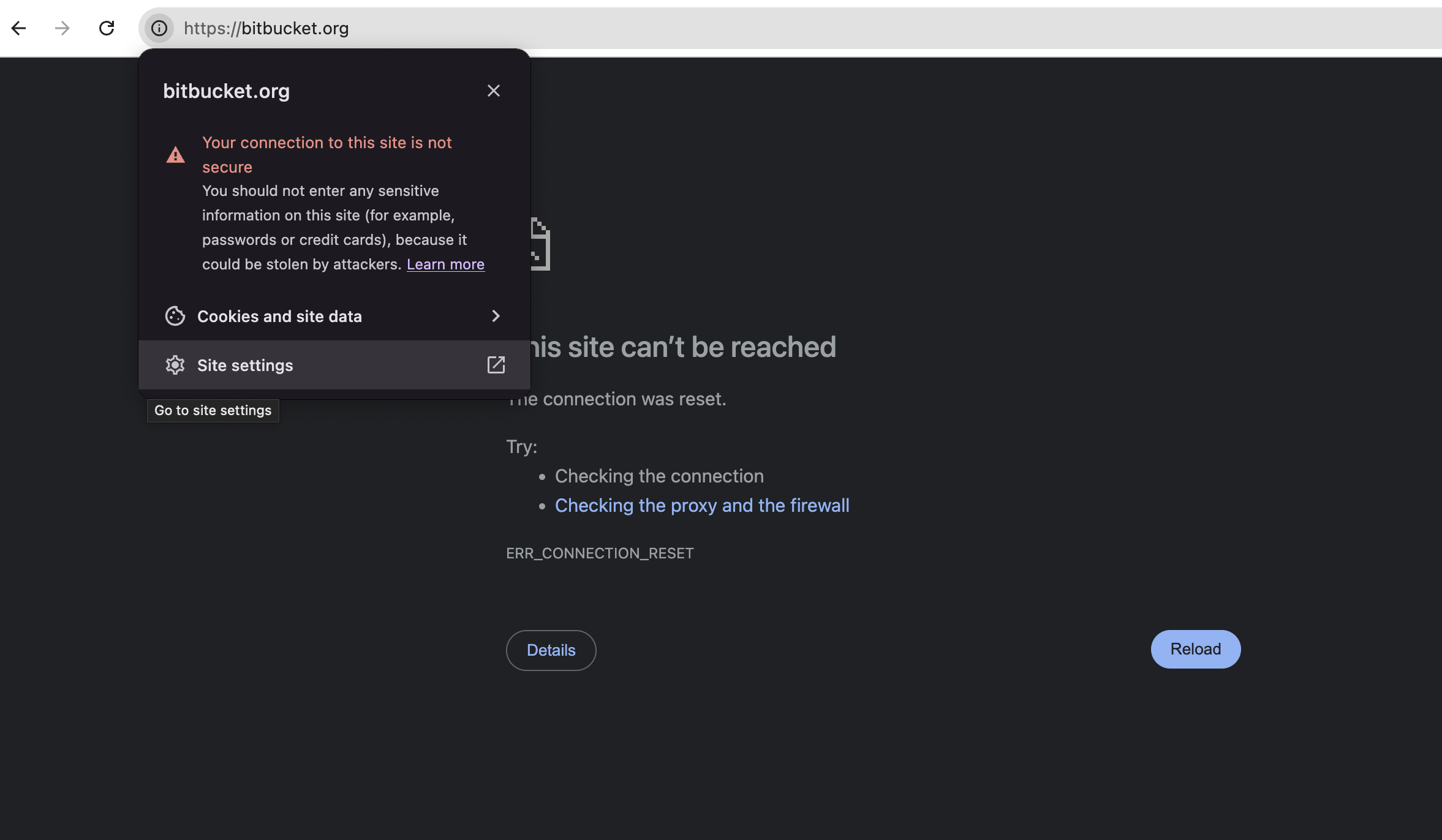Click the red warning triangle icon
Screen dimensions: 1442x840
point(176,155)
